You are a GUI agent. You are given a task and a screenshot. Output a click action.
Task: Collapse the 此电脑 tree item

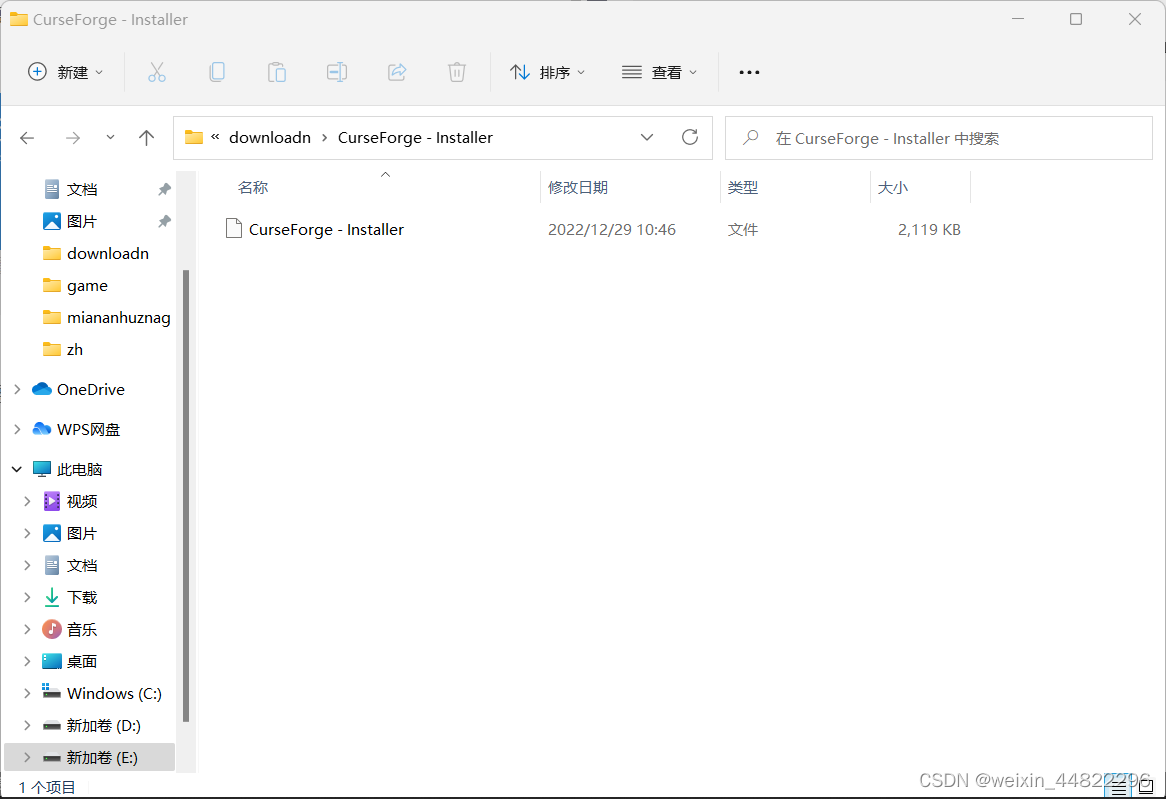coord(16,468)
